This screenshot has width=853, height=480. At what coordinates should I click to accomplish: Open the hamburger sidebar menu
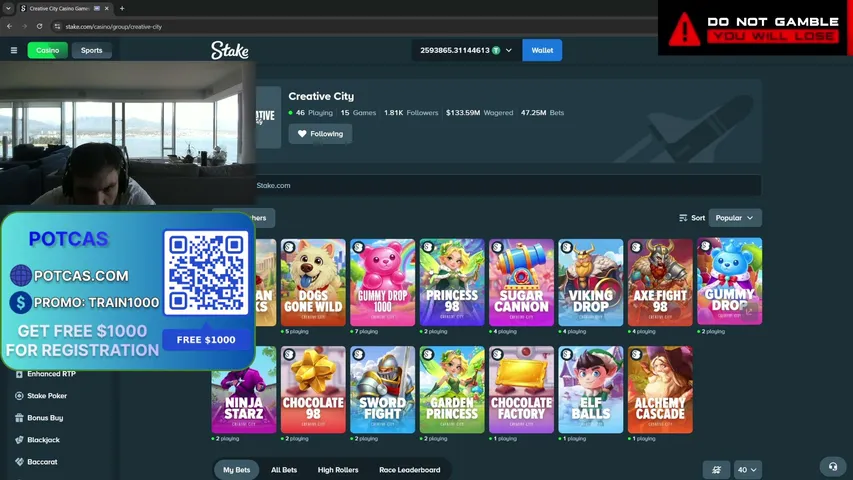[14, 50]
